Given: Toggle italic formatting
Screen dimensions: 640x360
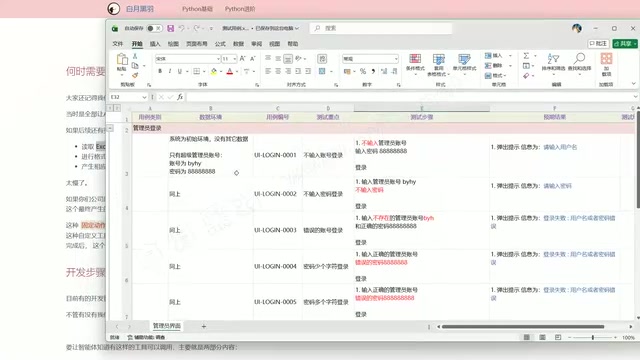Looking at the screenshot, I should (x=170, y=71).
